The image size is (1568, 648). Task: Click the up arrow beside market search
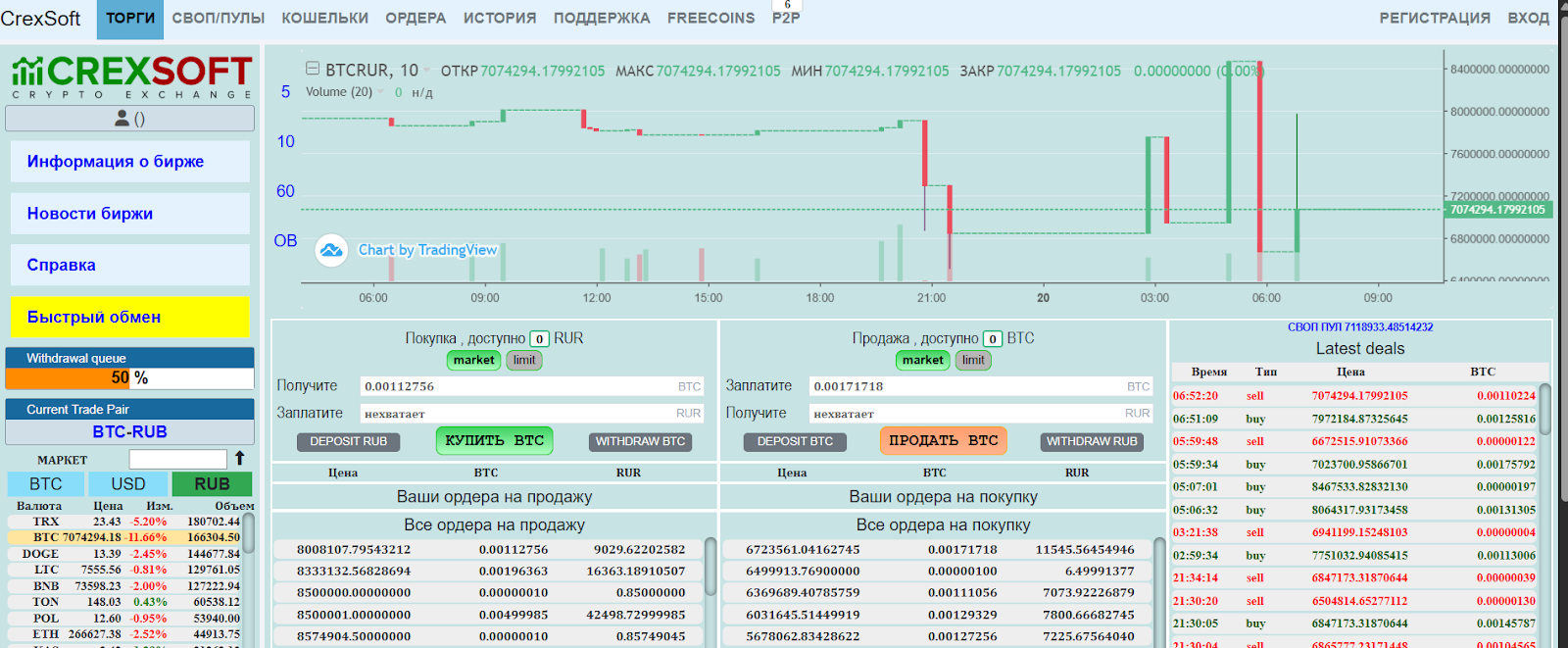[239, 459]
